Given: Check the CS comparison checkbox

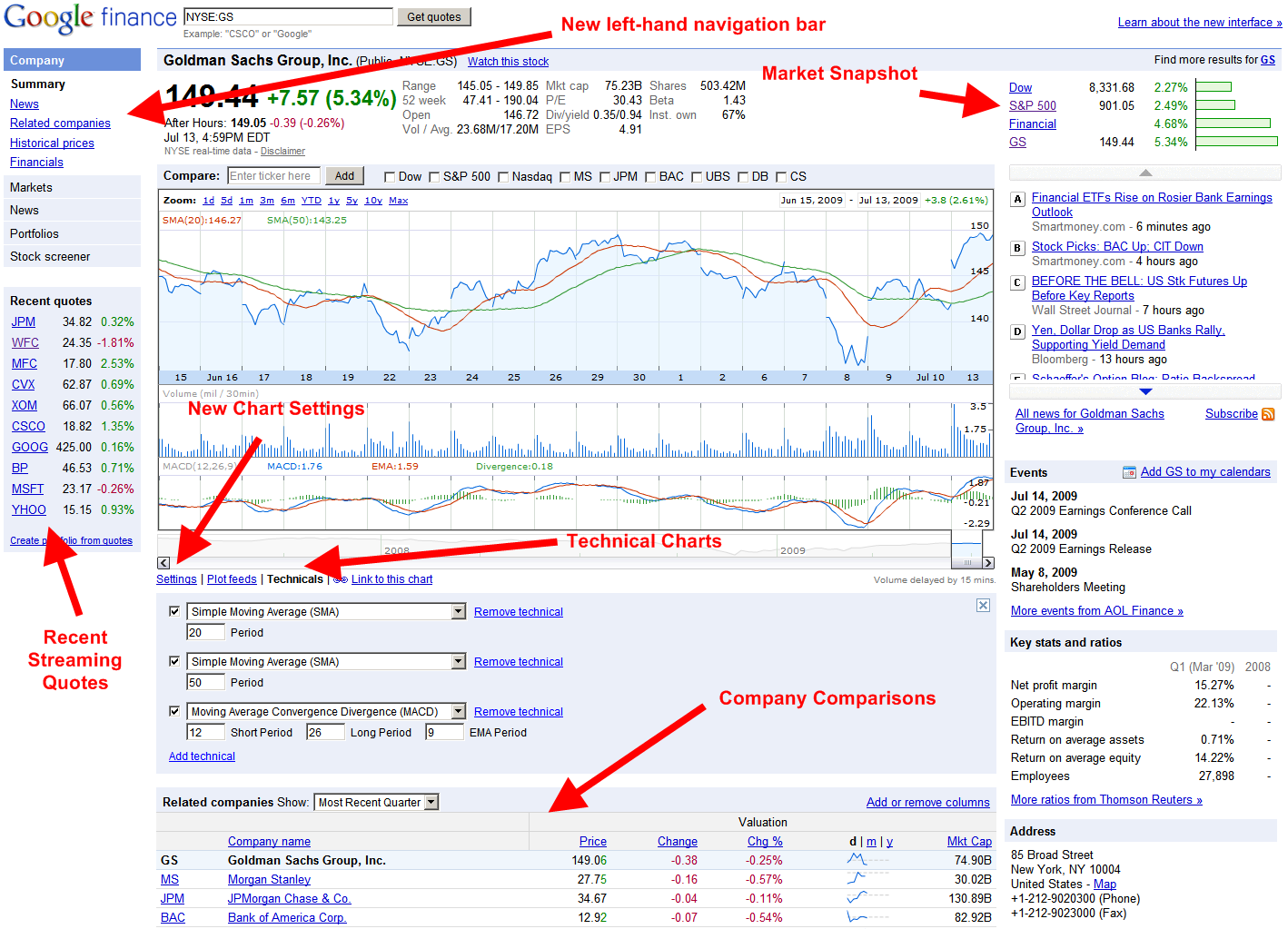Looking at the screenshot, I should pos(781,177).
